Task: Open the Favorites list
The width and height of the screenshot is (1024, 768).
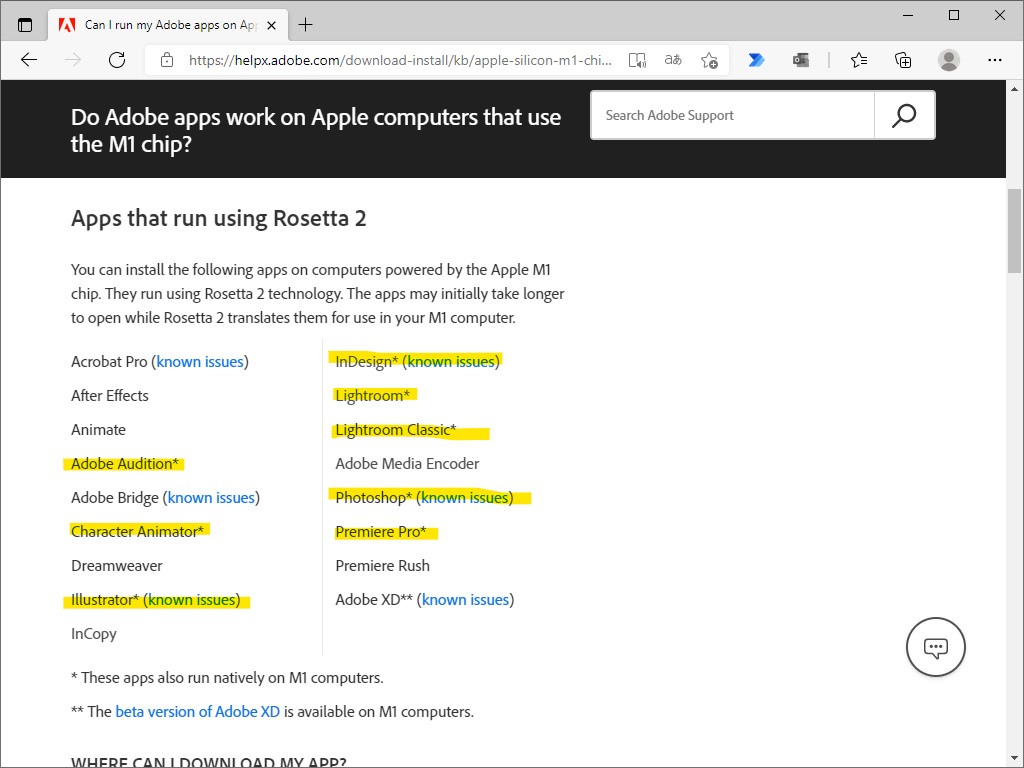Action: tap(858, 60)
